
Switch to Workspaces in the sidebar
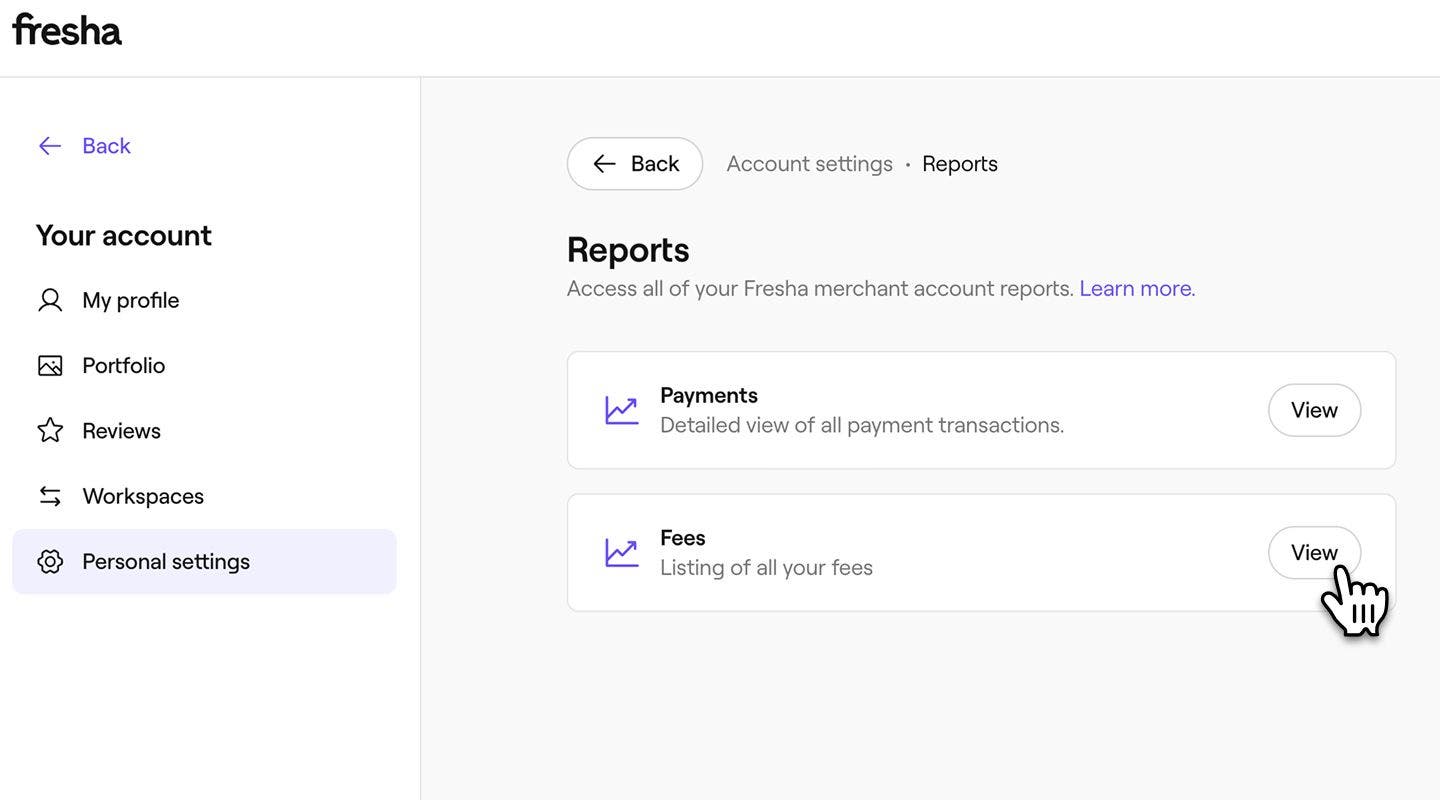click(143, 496)
